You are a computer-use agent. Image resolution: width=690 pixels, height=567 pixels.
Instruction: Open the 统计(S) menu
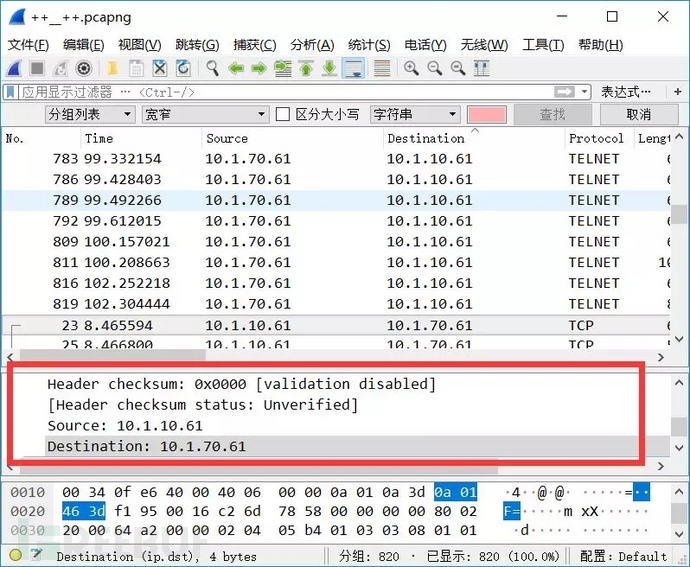(369, 44)
